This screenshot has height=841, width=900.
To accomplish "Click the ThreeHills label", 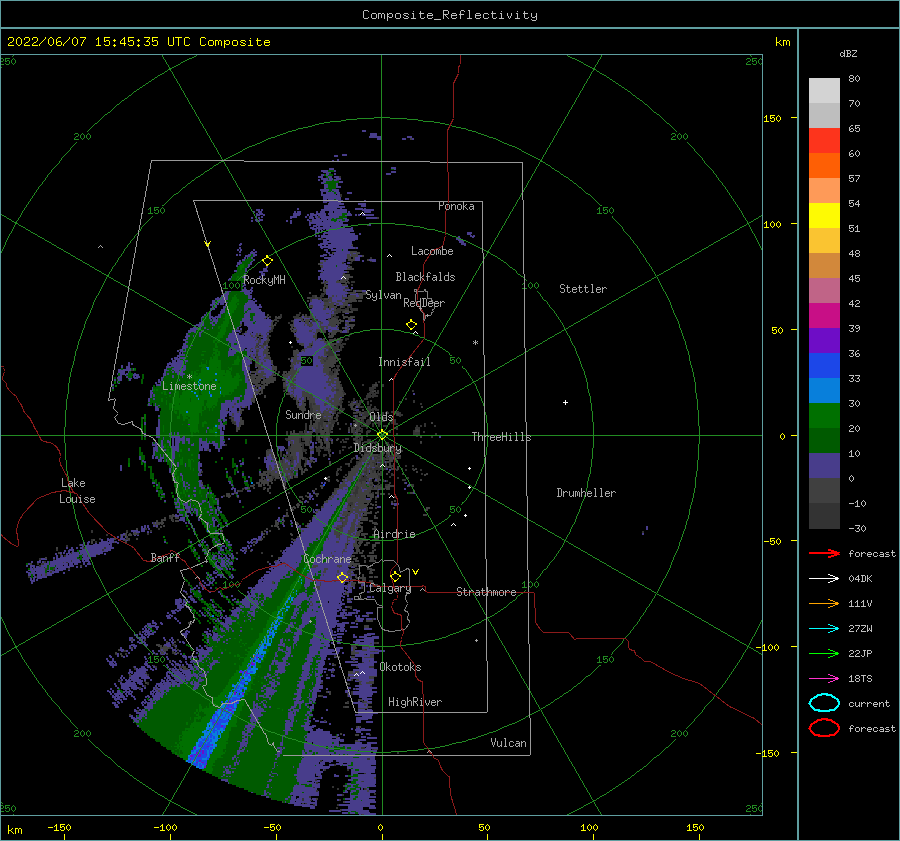I will click(x=502, y=437).
